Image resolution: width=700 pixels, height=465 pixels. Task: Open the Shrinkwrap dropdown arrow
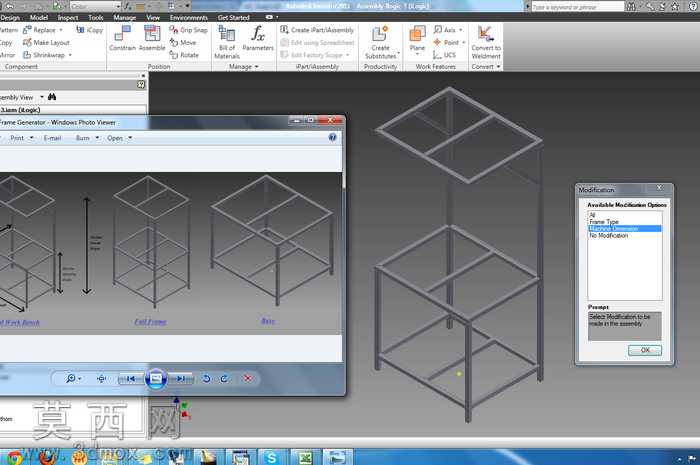point(70,55)
